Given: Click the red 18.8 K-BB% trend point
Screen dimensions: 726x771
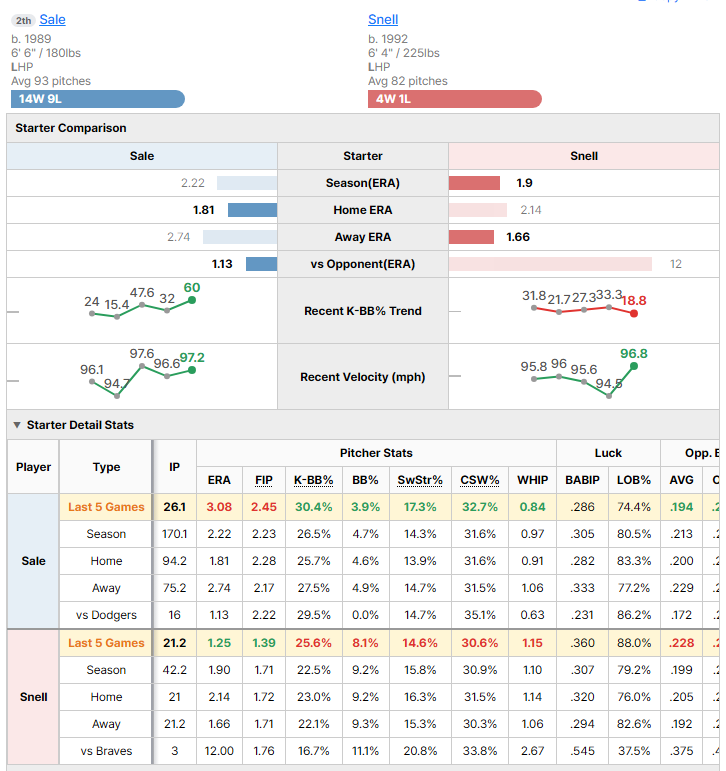Looking at the screenshot, I should point(634,313).
